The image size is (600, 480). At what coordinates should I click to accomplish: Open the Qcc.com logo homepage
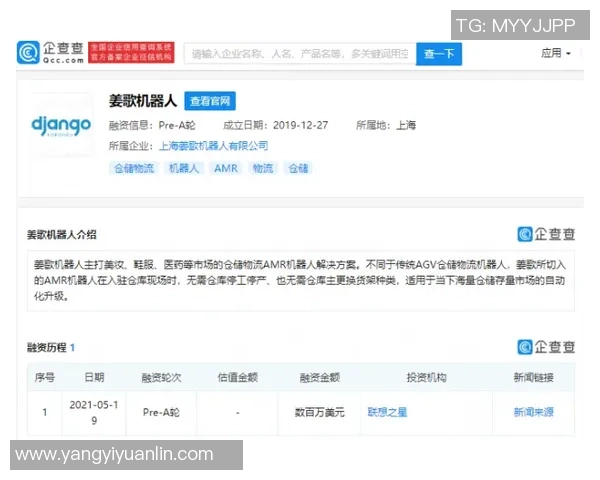(x=50, y=52)
